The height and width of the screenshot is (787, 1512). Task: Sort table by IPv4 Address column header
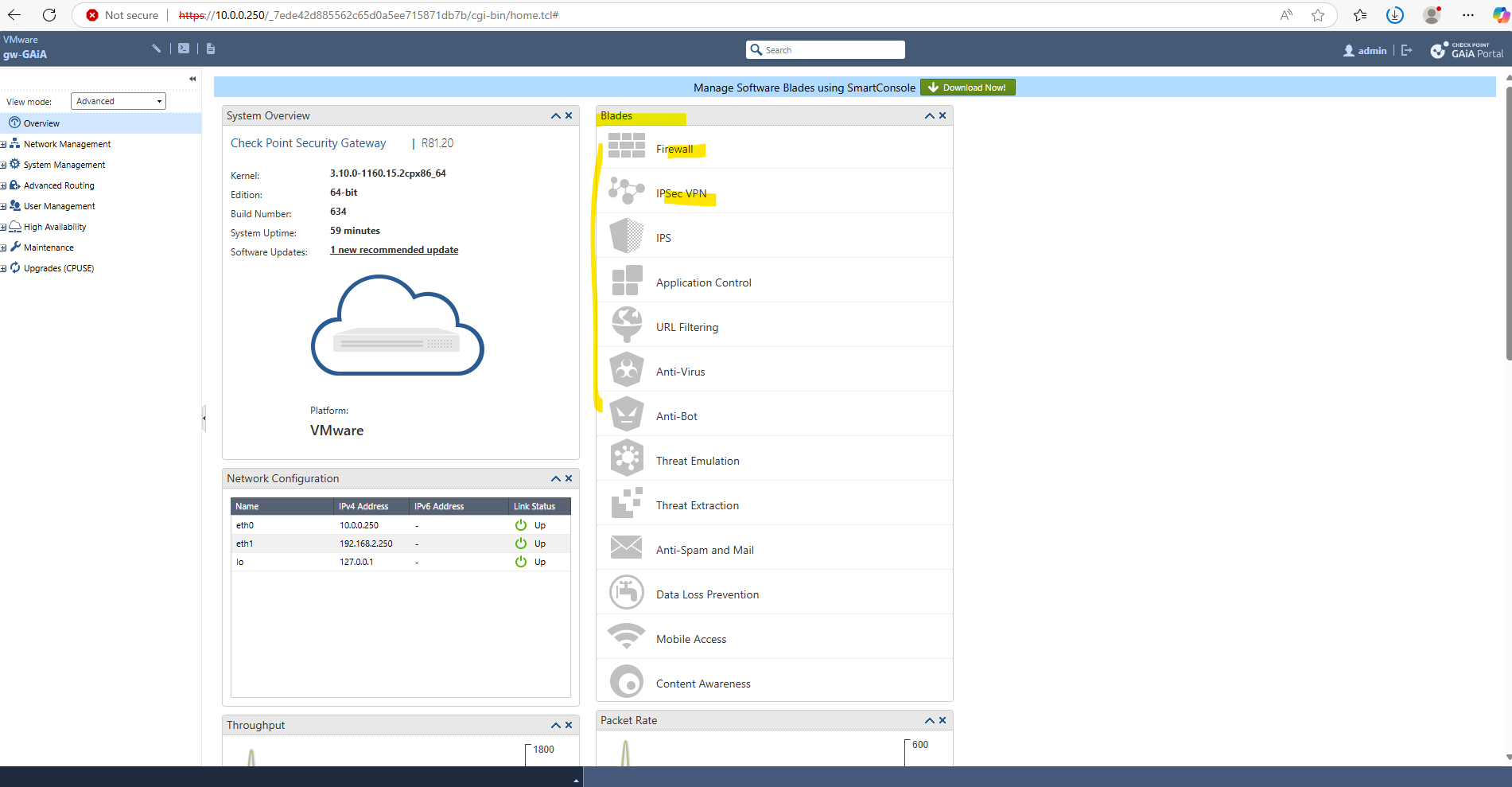coord(371,506)
